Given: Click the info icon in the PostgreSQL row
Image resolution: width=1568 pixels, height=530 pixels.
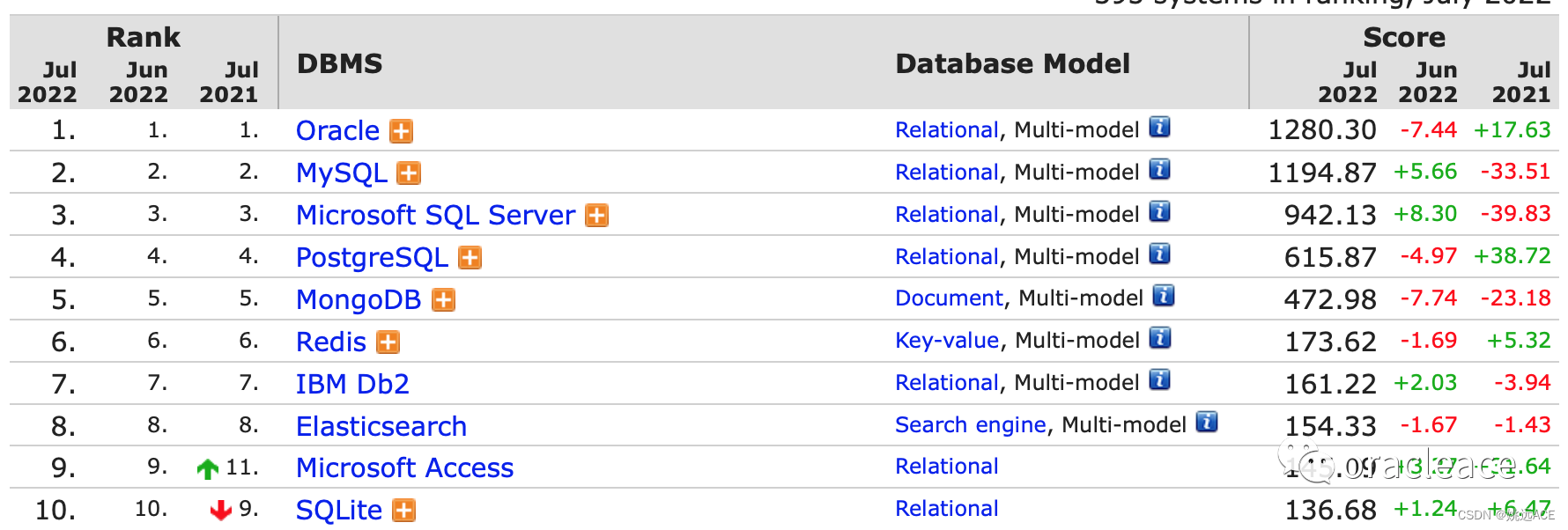Looking at the screenshot, I should pos(1160,254).
